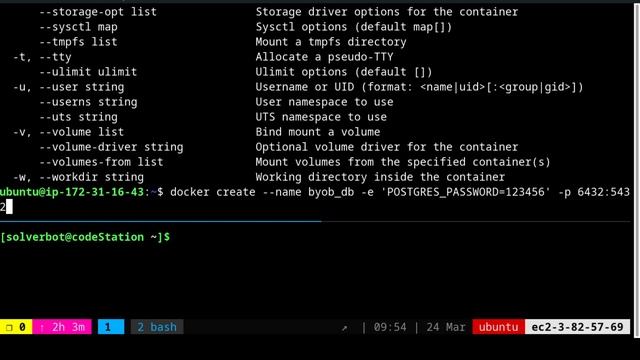Select tmux window 1 tab

pyautogui.click(x=111, y=327)
